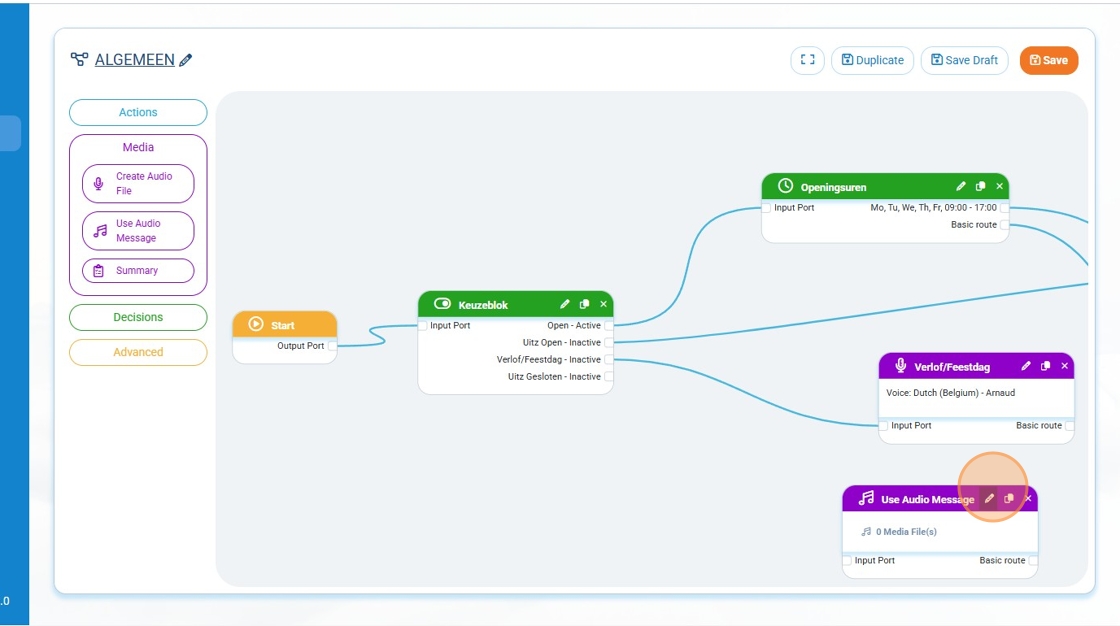Click the pencil icon next to ALGEMEEN
This screenshot has width=1120, height=626.
186,60
